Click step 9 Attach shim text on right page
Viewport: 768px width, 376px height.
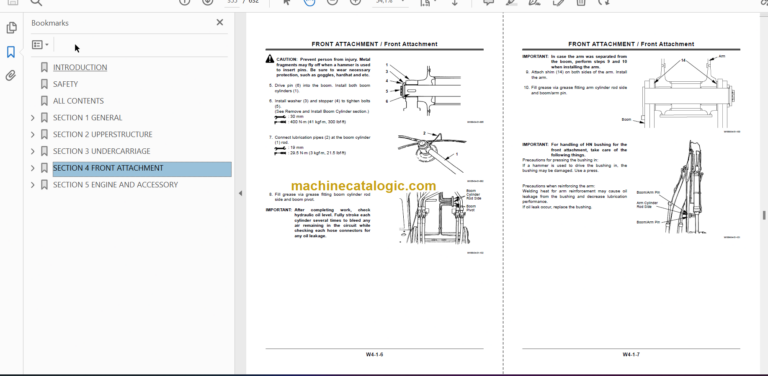click(576, 74)
